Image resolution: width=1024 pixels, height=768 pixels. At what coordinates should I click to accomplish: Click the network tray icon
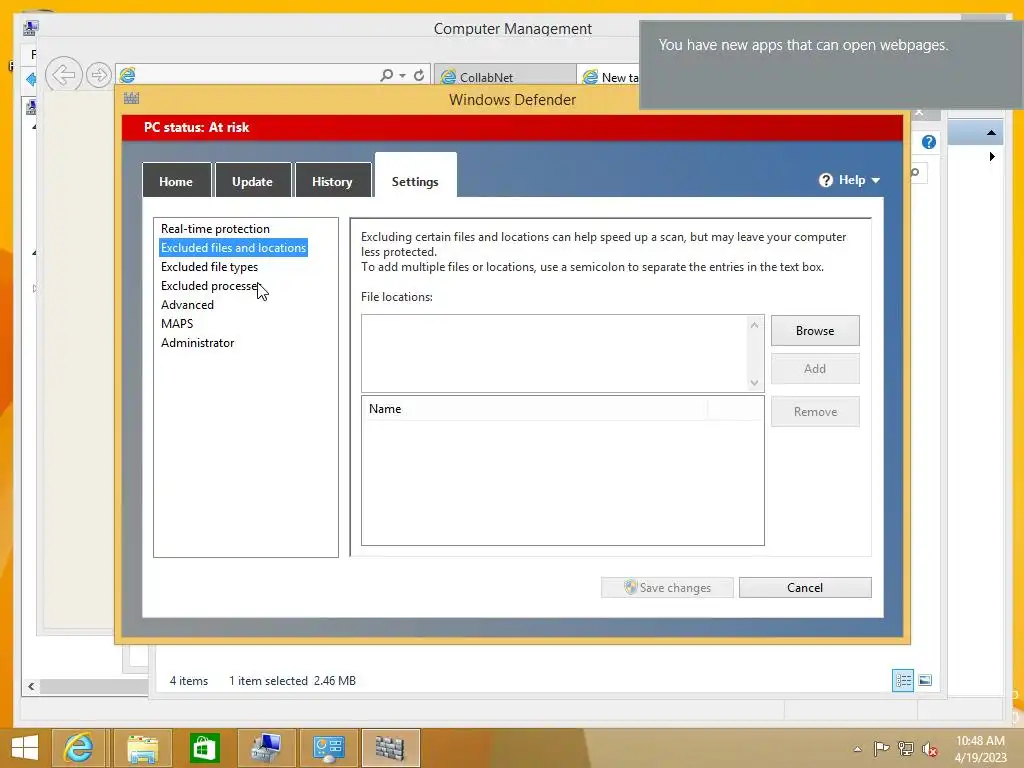(906, 748)
